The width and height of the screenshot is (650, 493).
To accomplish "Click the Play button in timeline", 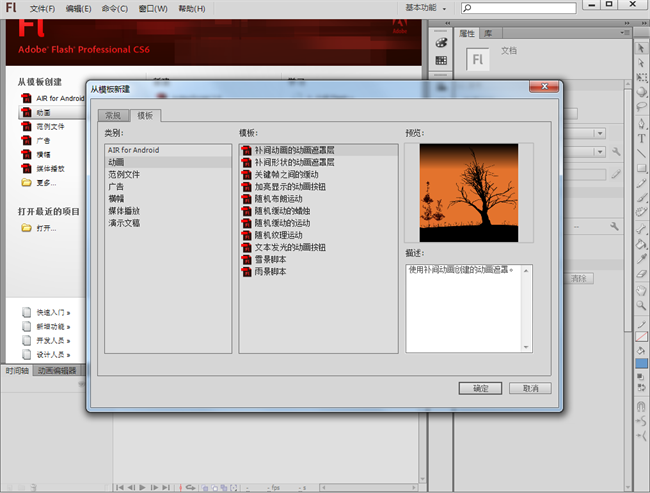I will click(142, 487).
